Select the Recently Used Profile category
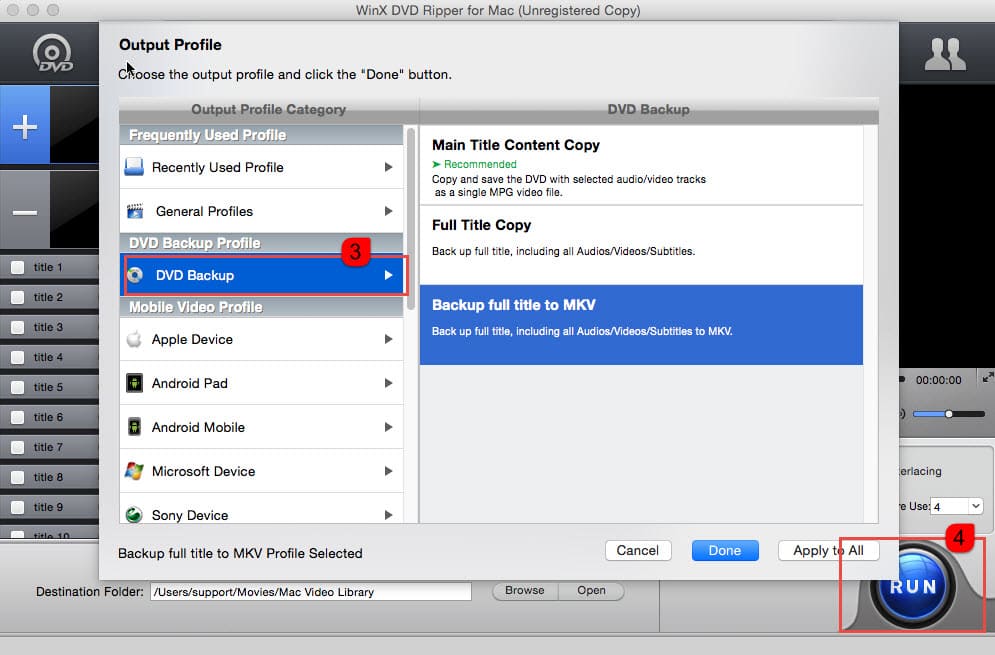This screenshot has width=995, height=655. [261, 167]
